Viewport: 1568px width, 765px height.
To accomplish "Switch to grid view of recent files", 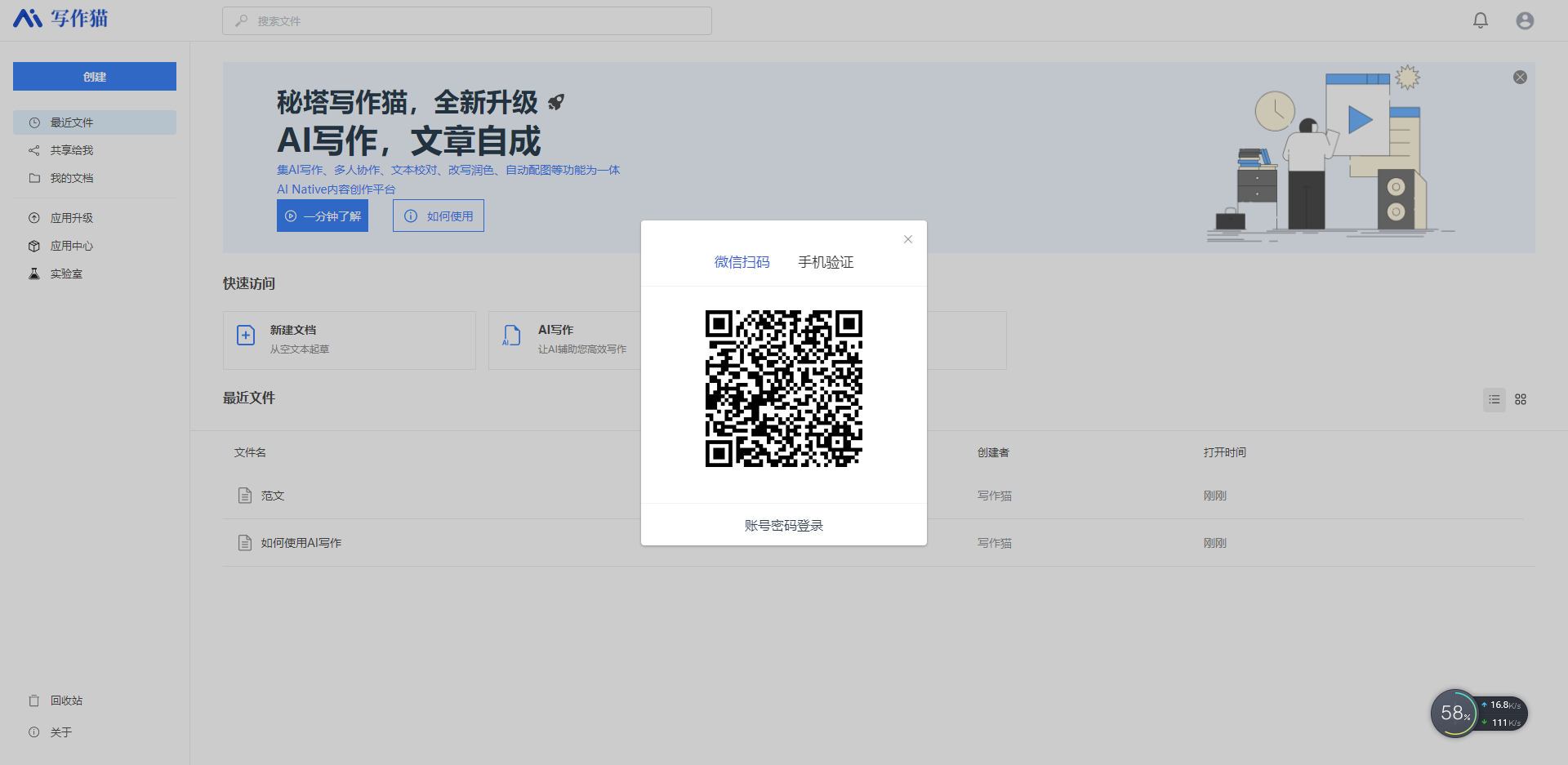I will [1521, 399].
